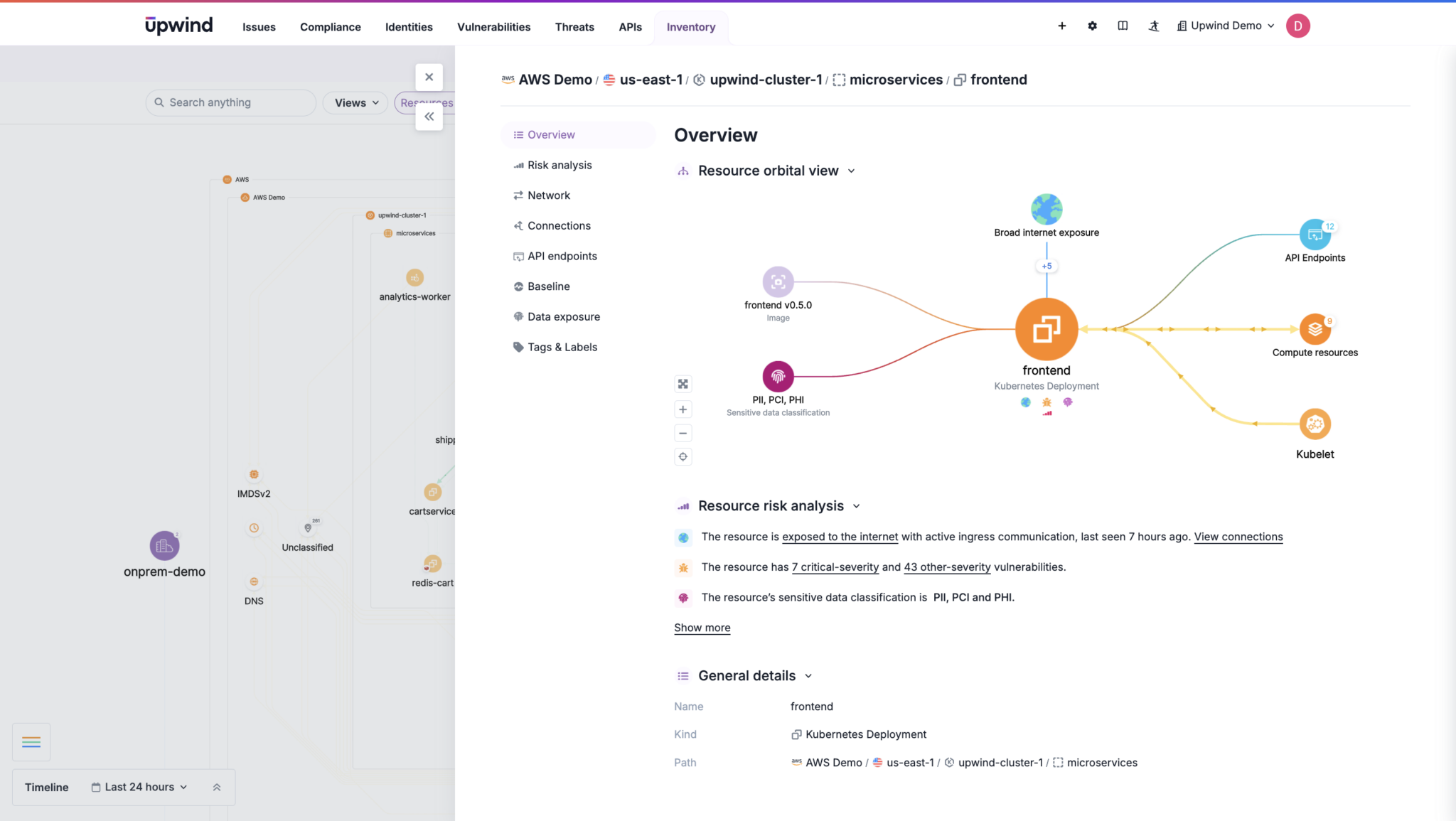This screenshot has width=1456, height=821.
Task: Open the Vulnerabilities menu item
Action: [x=493, y=27]
